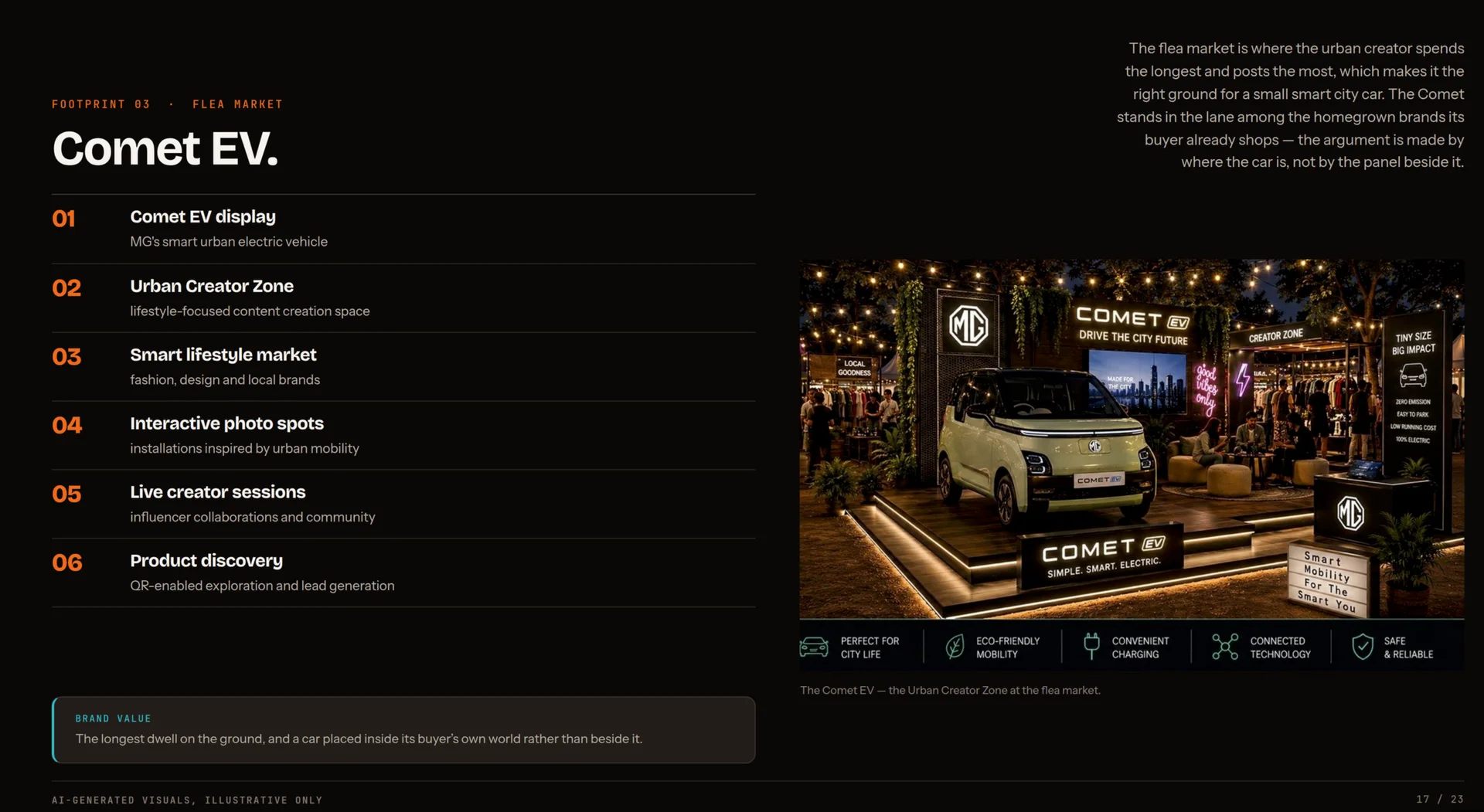Click the orange number 01
This screenshot has height=812, width=1484.
(63, 219)
